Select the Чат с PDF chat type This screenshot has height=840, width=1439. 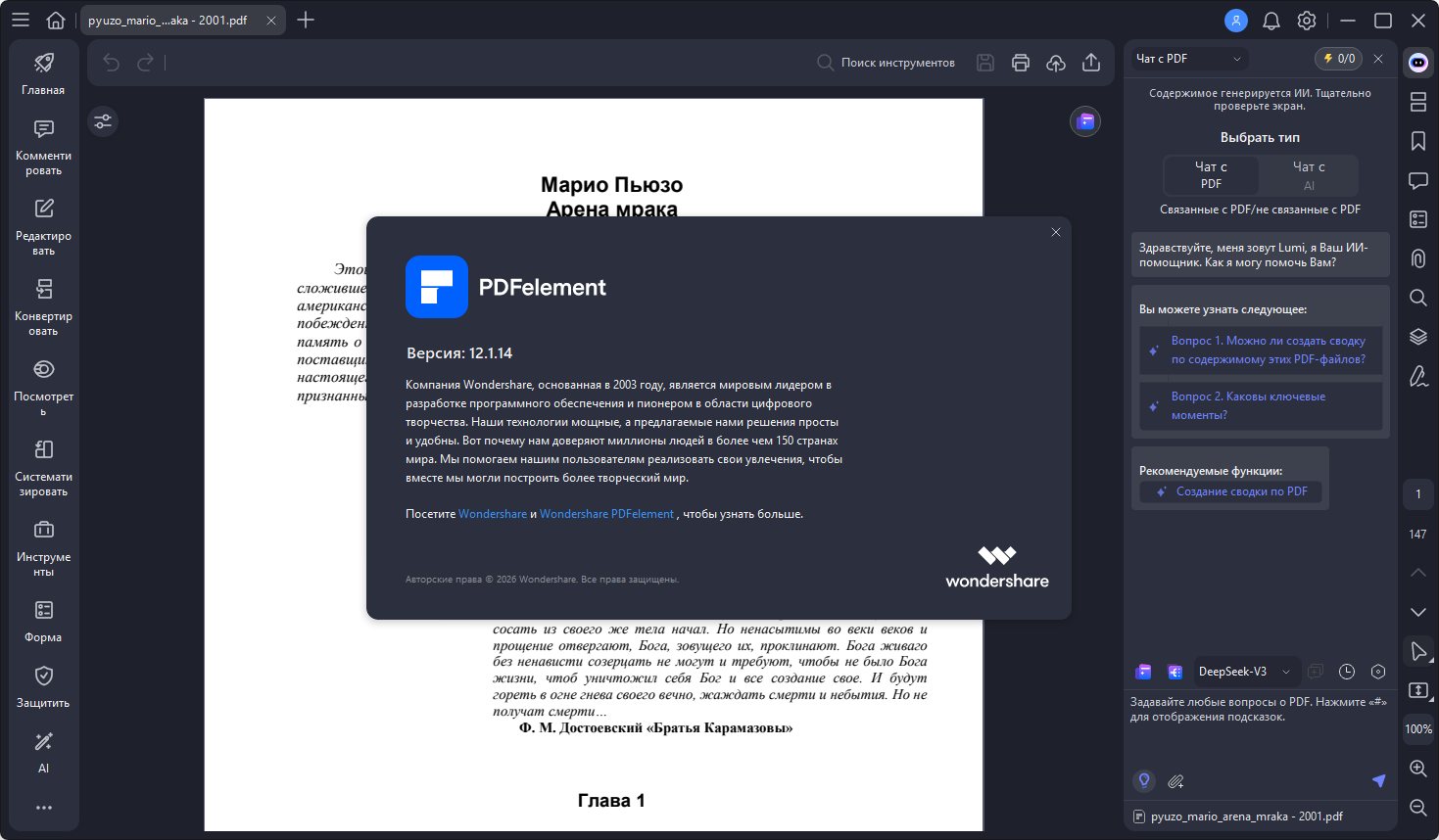pyautogui.click(x=1211, y=175)
